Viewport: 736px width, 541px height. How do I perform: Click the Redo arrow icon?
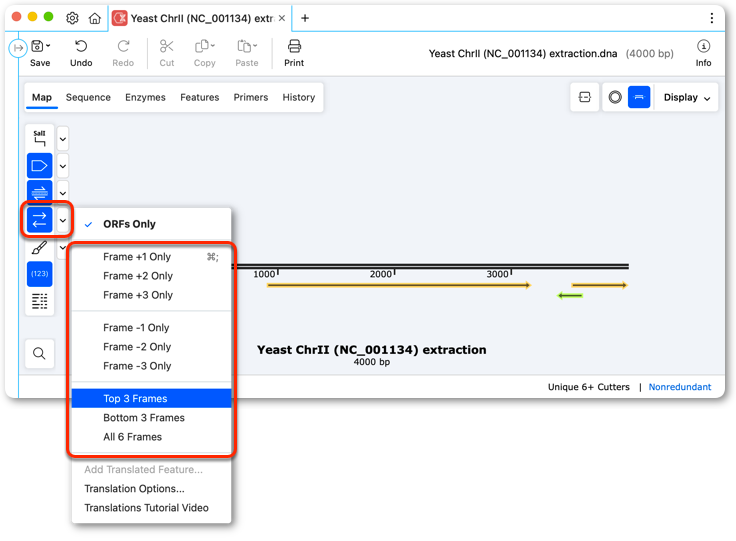click(x=123, y=46)
